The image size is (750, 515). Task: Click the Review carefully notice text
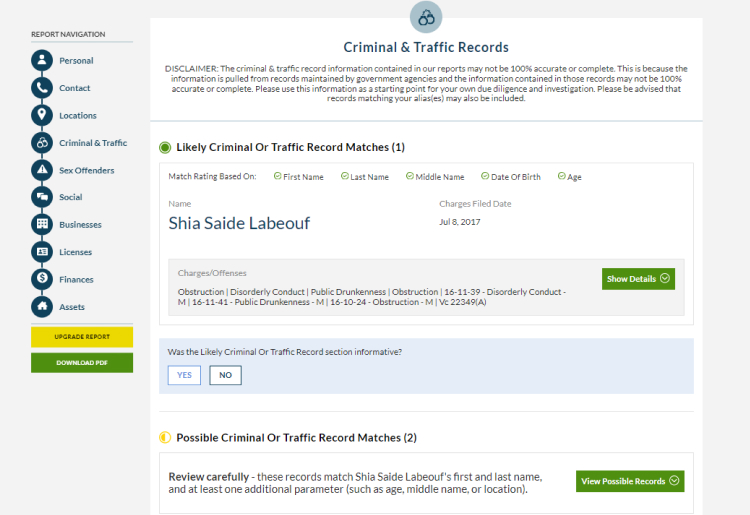pos(355,483)
